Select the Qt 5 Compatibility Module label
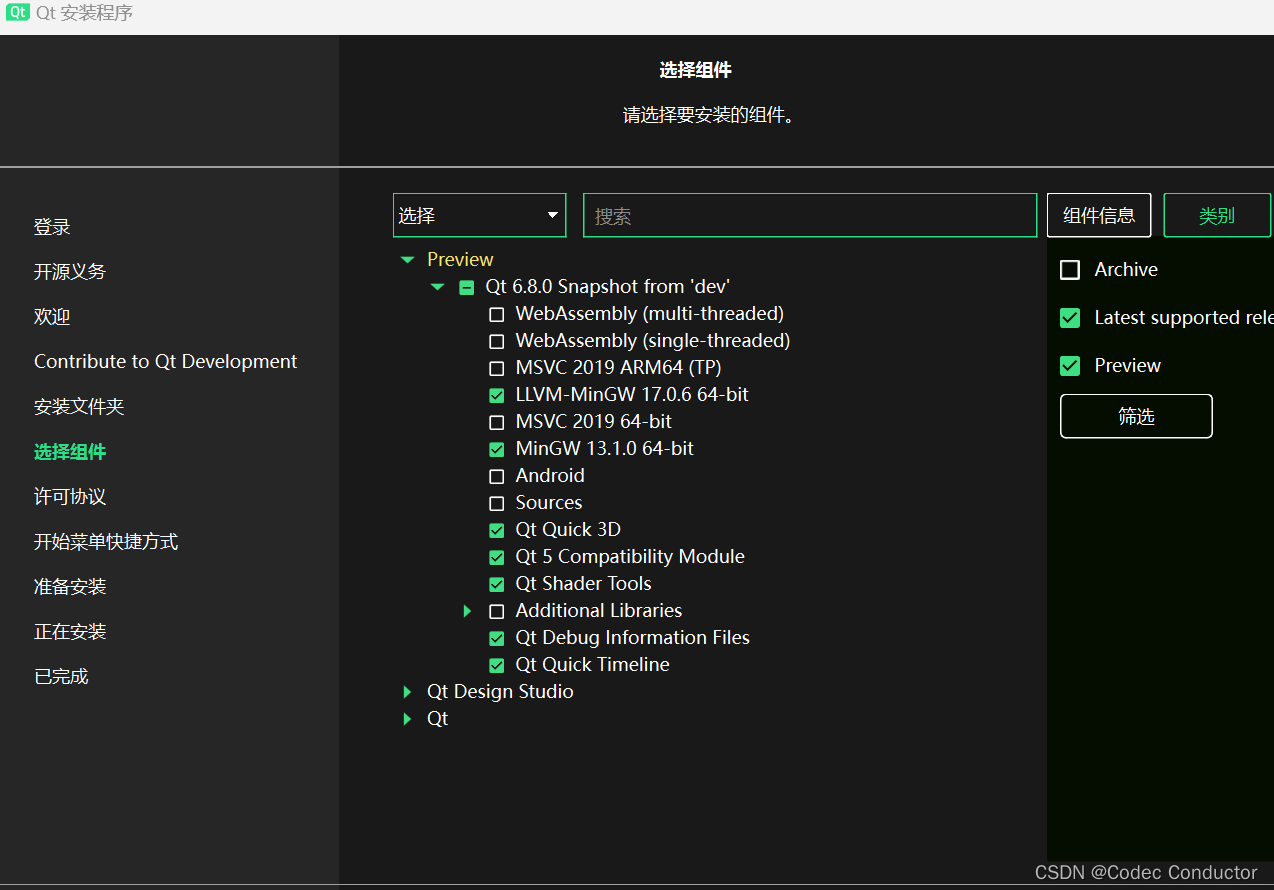This screenshot has width=1274, height=890. (630, 557)
